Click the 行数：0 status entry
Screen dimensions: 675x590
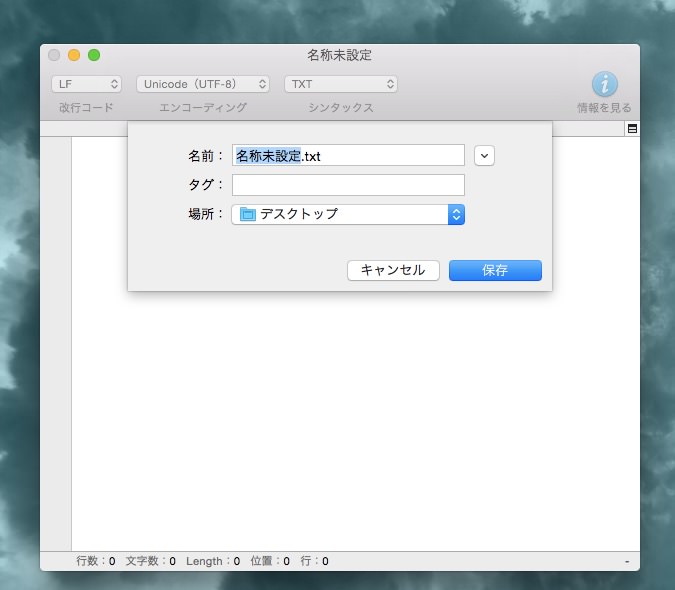click(x=96, y=561)
